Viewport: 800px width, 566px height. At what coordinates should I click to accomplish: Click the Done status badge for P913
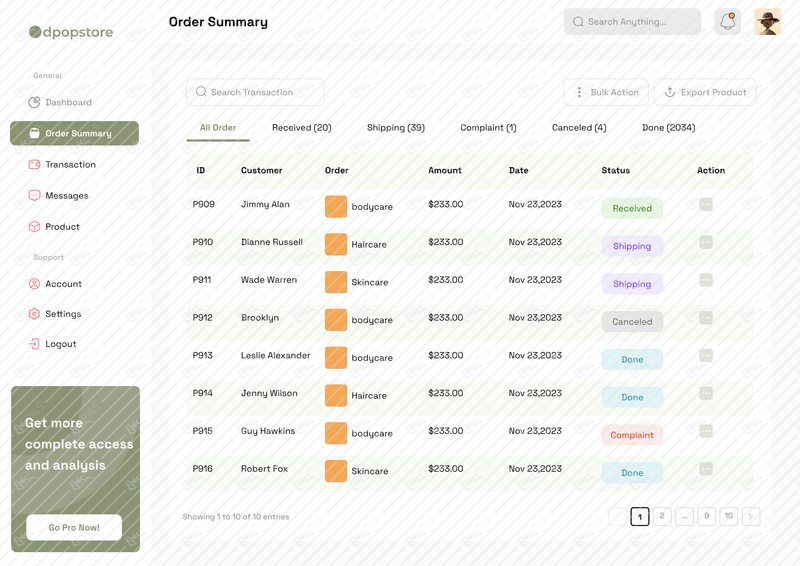click(x=632, y=359)
